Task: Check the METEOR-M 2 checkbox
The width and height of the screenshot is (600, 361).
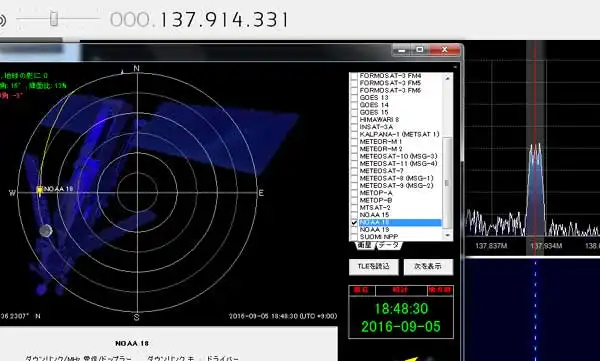Action: [x=354, y=149]
